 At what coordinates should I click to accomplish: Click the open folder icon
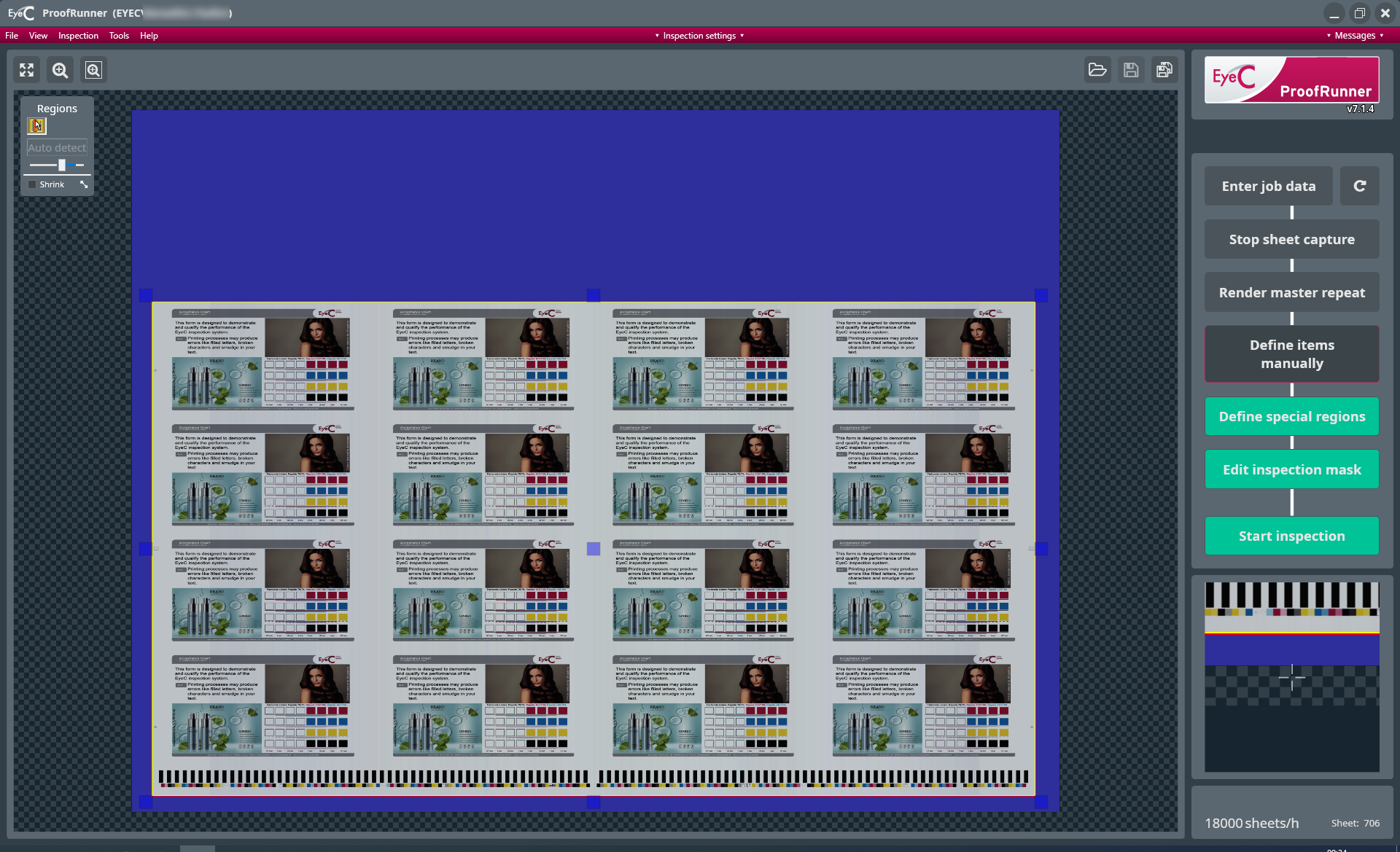coord(1097,70)
